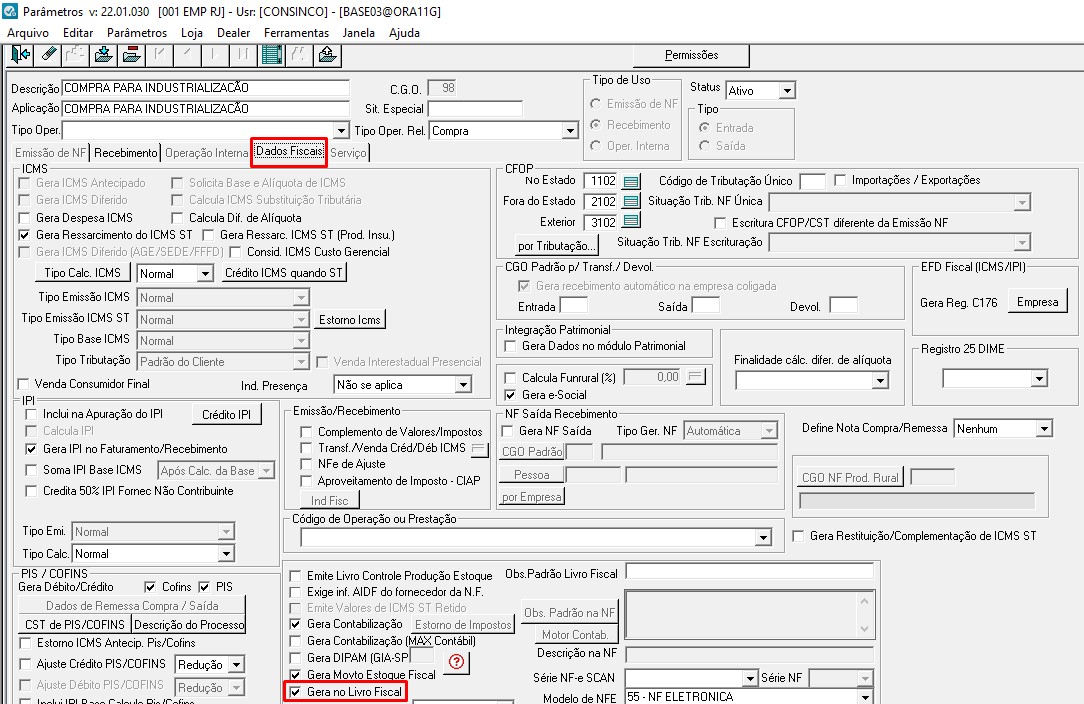The width and height of the screenshot is (1084, 704).
Task: Open Finalidade cálc. difer. de alíquota dropdown
Action: pos(879,380)
